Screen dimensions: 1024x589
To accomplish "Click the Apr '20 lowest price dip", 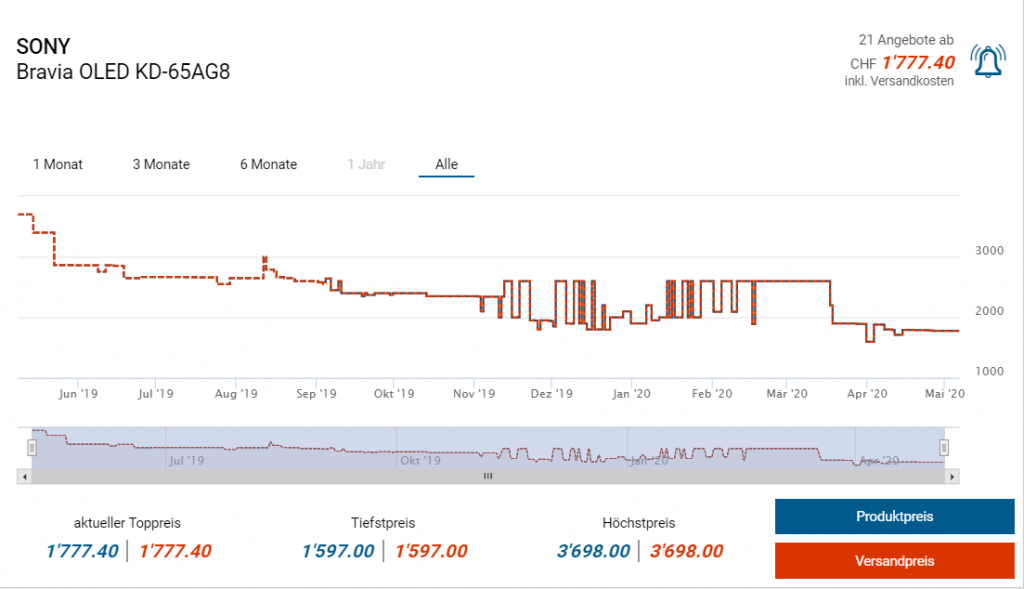I will click(x=870, y=341).
